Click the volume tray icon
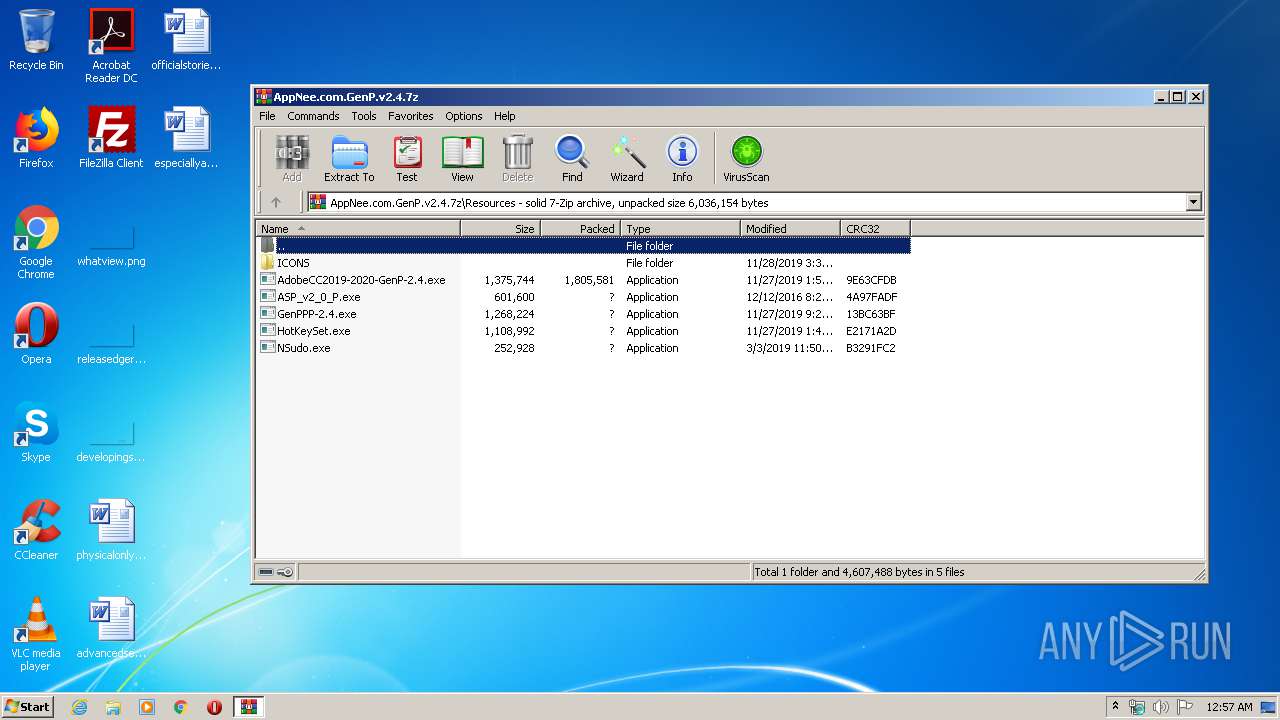 pos(1161,707)
